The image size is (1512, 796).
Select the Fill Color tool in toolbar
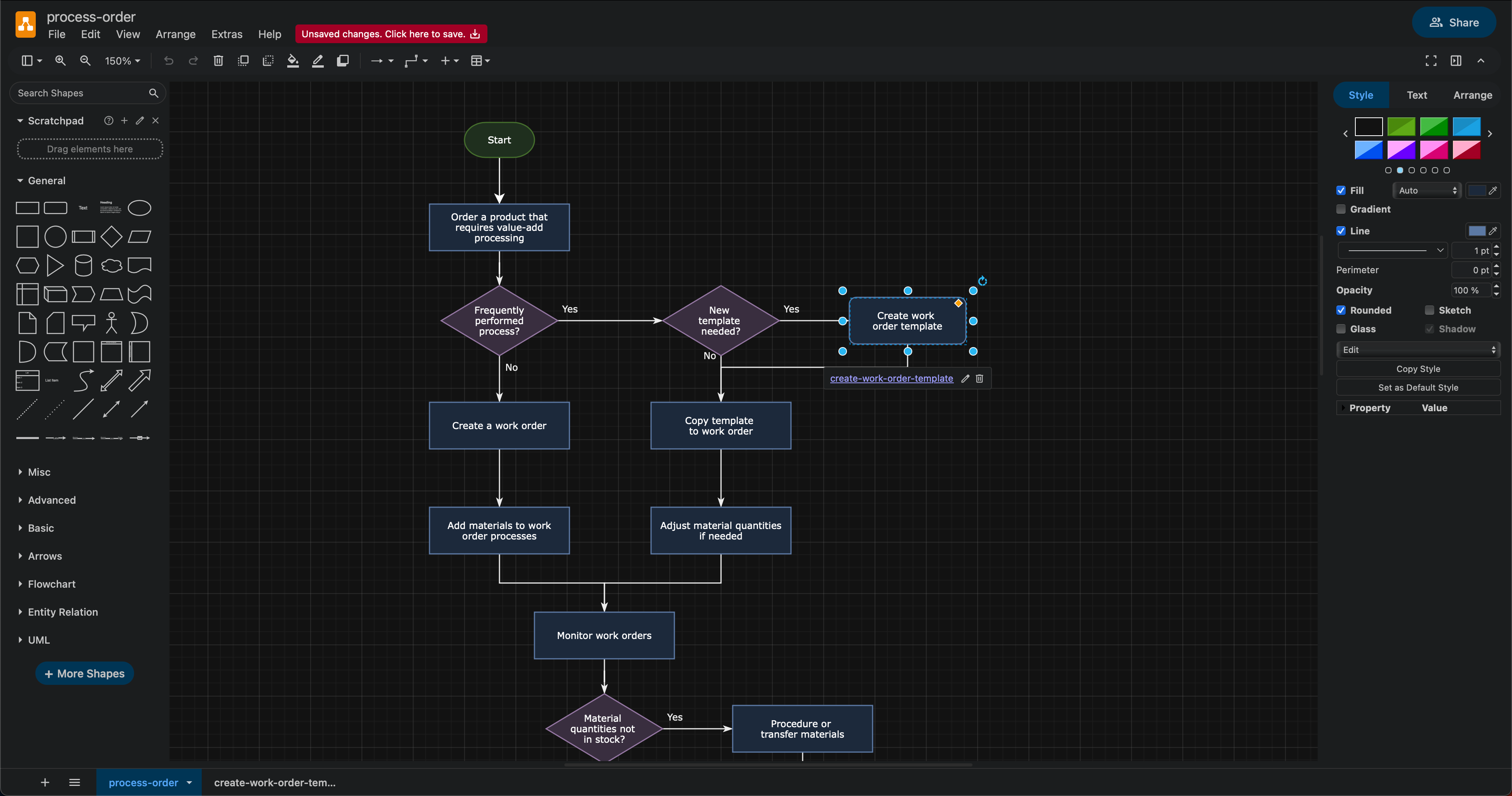pos(293,61)
